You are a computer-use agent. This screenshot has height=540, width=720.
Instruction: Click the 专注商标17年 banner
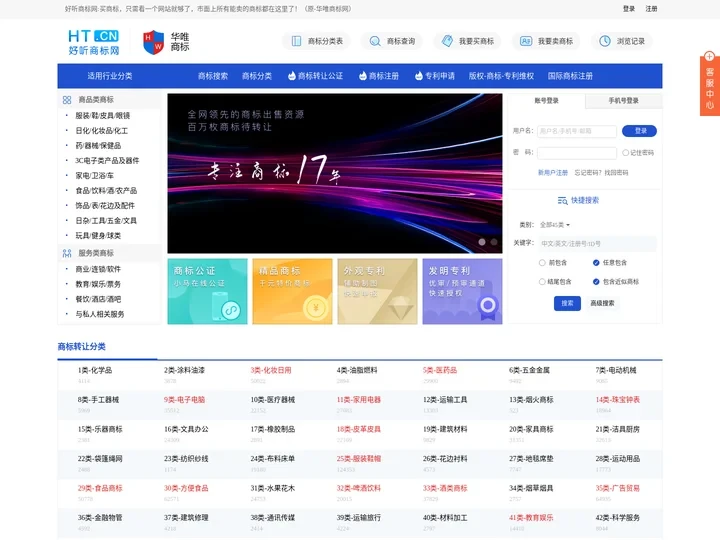tap(335, 173)
